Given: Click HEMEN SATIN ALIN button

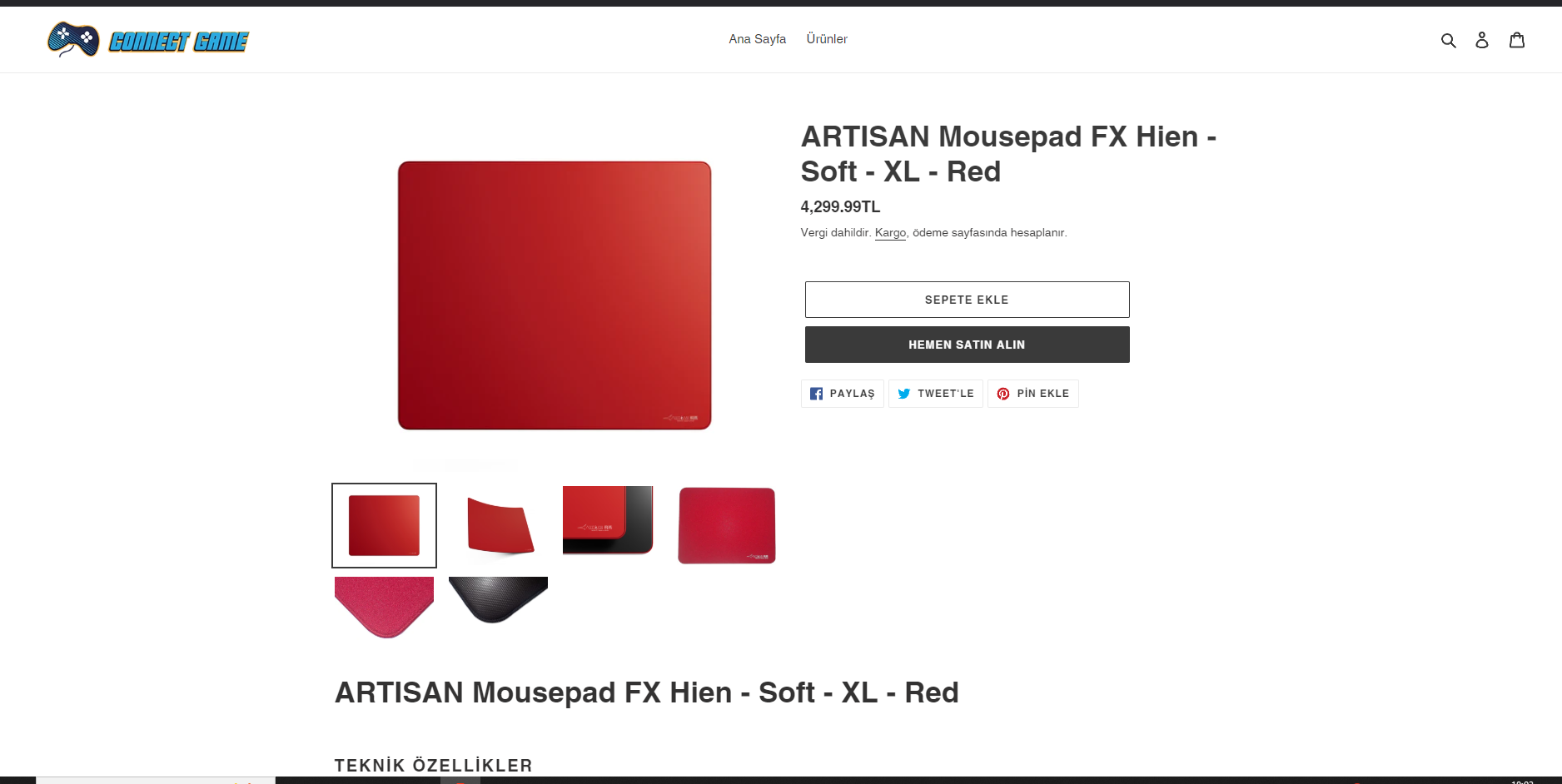Looking at the screenshot, I should point(967,345).
